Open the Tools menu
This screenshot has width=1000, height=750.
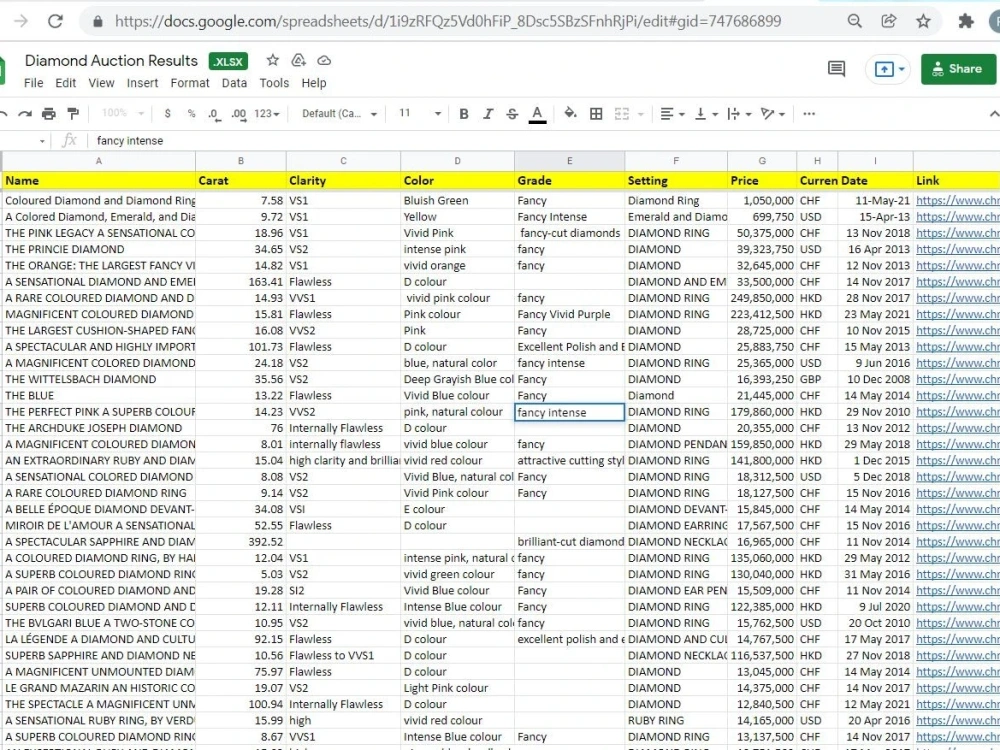pyautogui.click(x=274, y=83)
